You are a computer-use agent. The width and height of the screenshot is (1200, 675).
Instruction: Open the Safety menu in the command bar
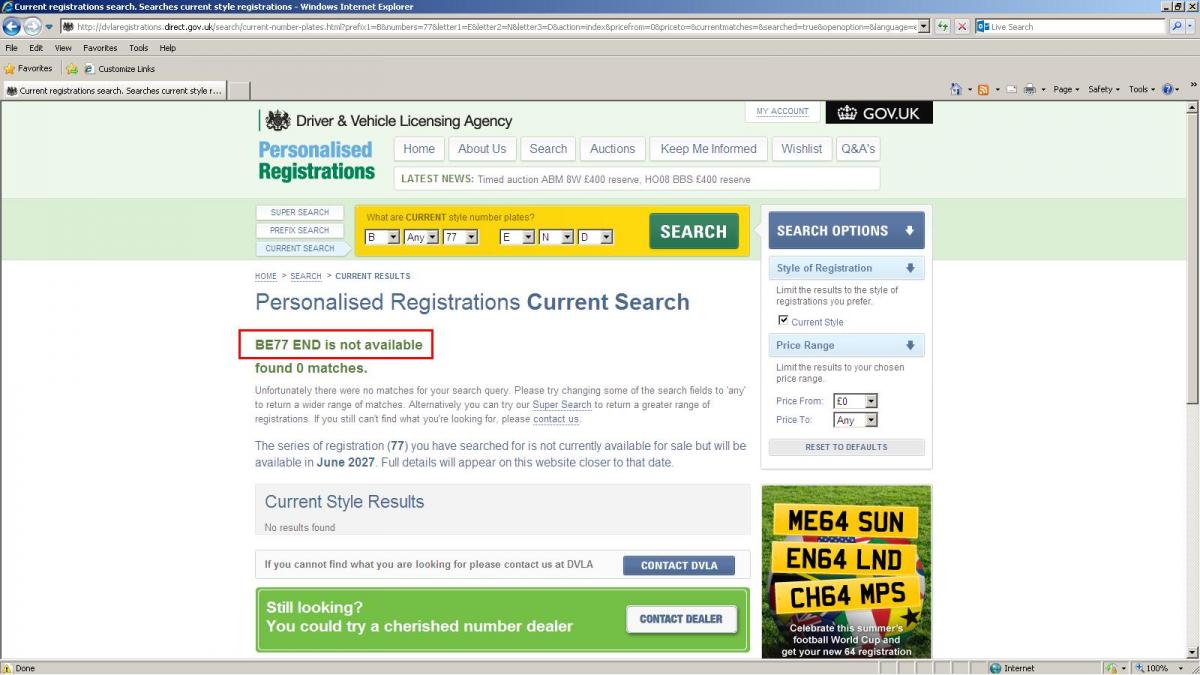point(1104,89)
